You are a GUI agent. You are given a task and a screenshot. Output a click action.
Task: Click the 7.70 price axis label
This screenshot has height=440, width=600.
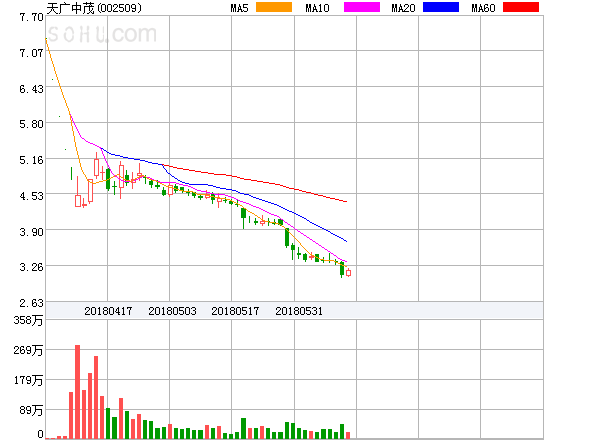[31, 17]
